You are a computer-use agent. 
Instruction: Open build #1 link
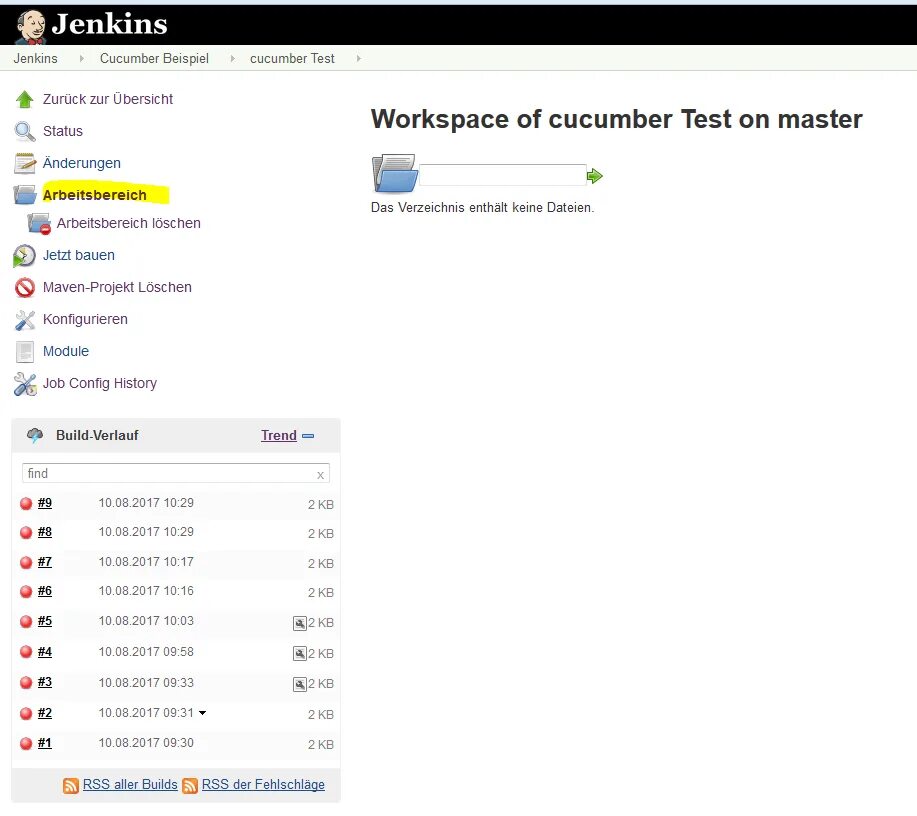coord(45,743)
